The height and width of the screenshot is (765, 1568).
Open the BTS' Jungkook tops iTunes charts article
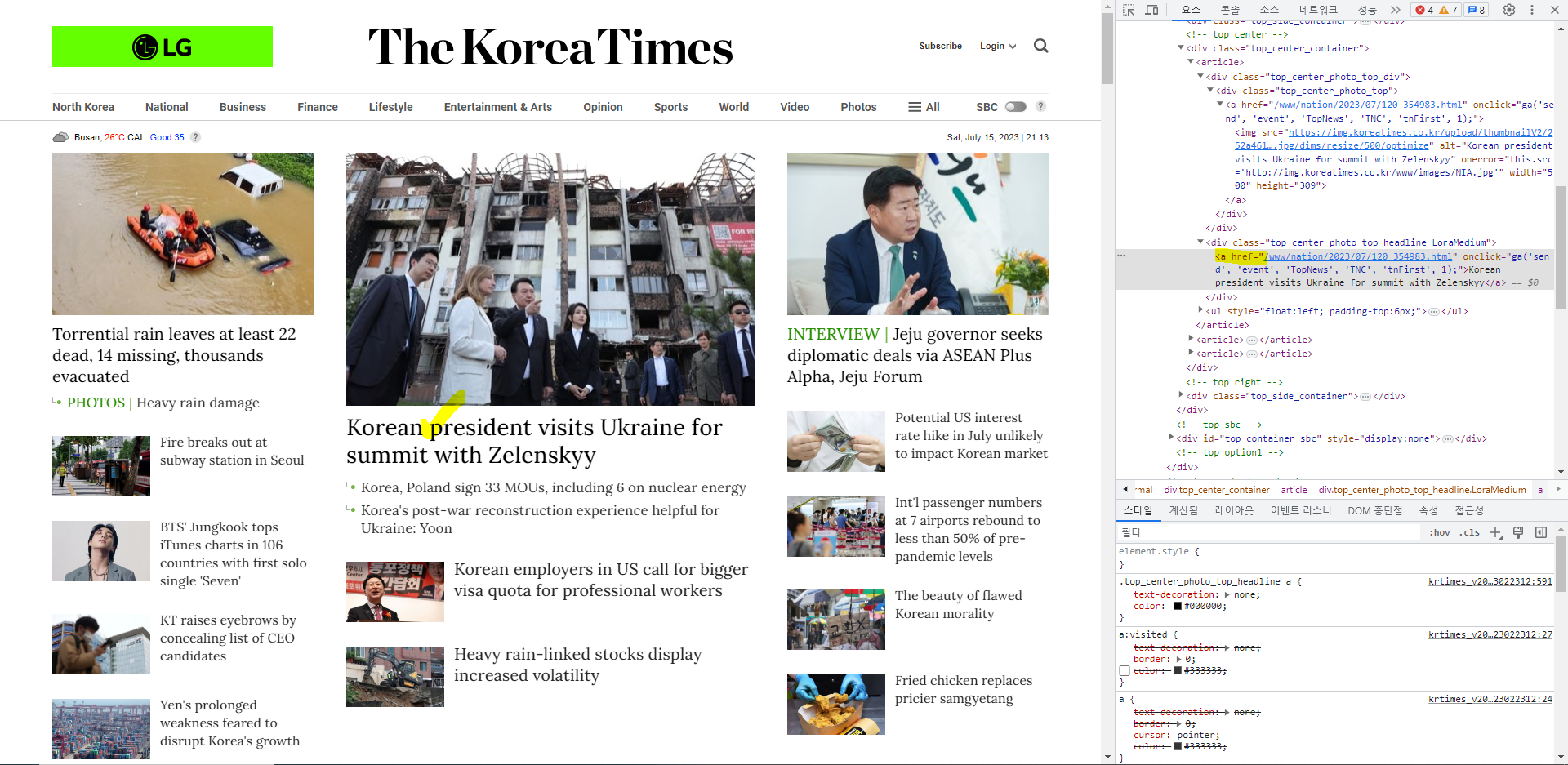234,554
